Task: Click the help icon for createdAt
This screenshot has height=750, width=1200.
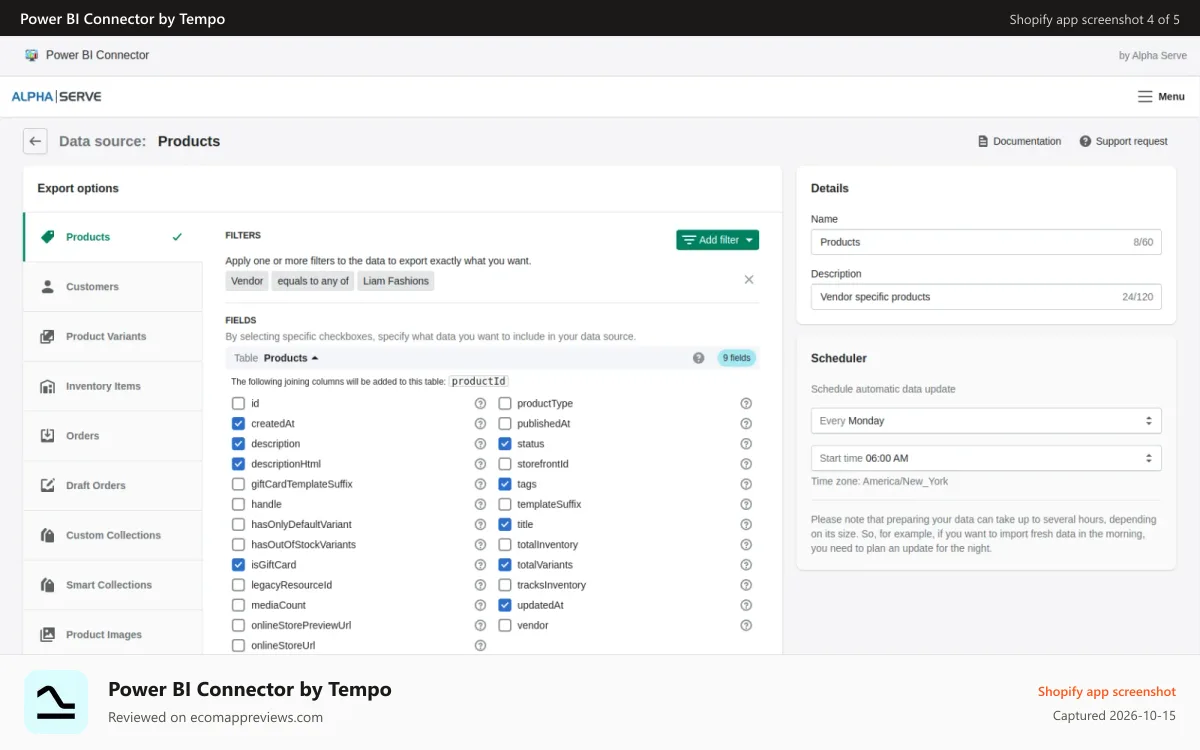Action: point(480,424)
